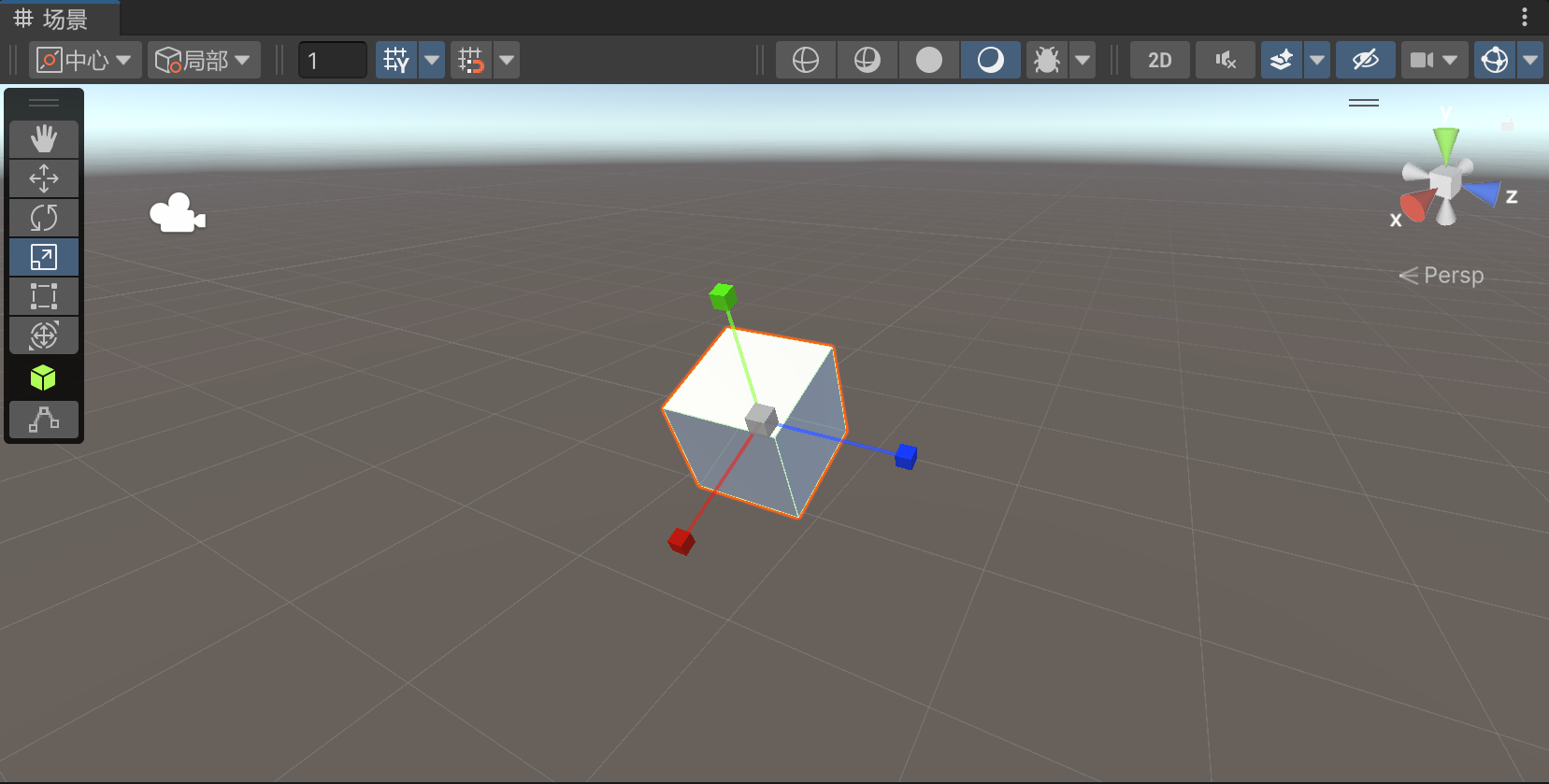Open the scene view more options menu

1524,17
